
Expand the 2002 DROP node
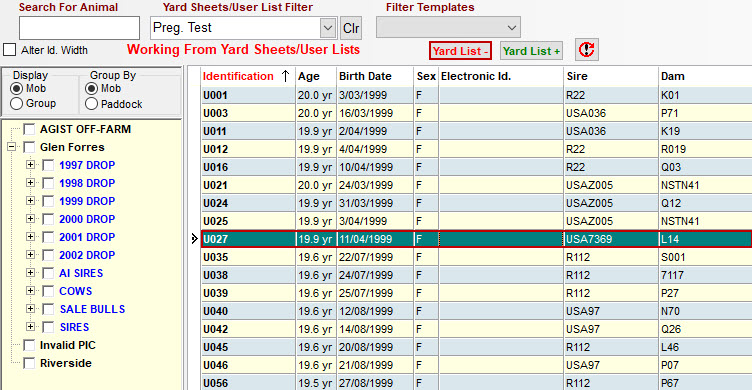point(30,255)
